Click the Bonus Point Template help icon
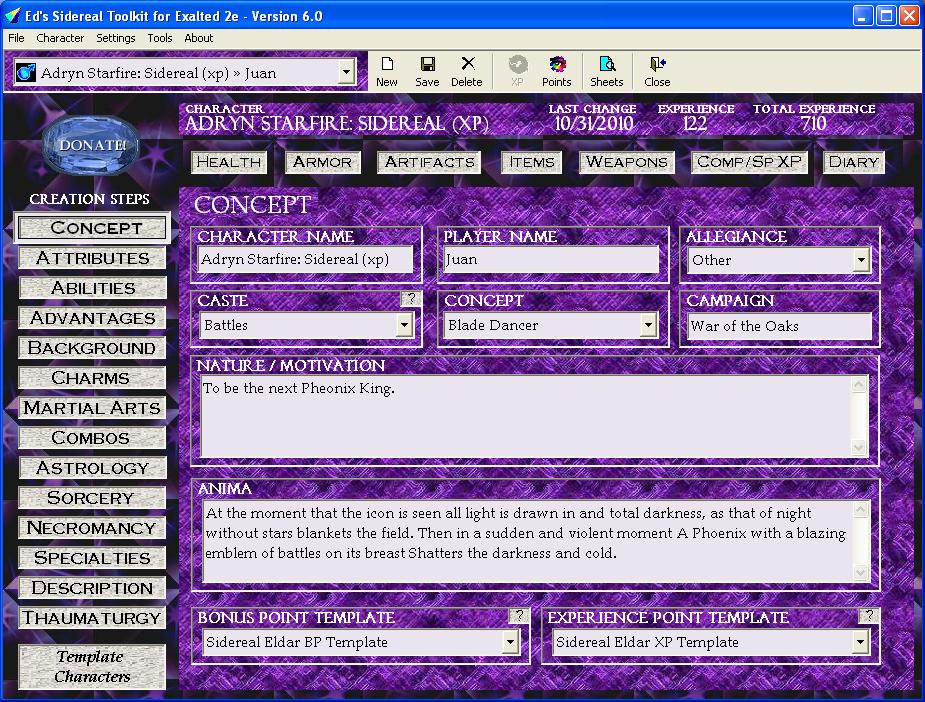 point(519,615)
